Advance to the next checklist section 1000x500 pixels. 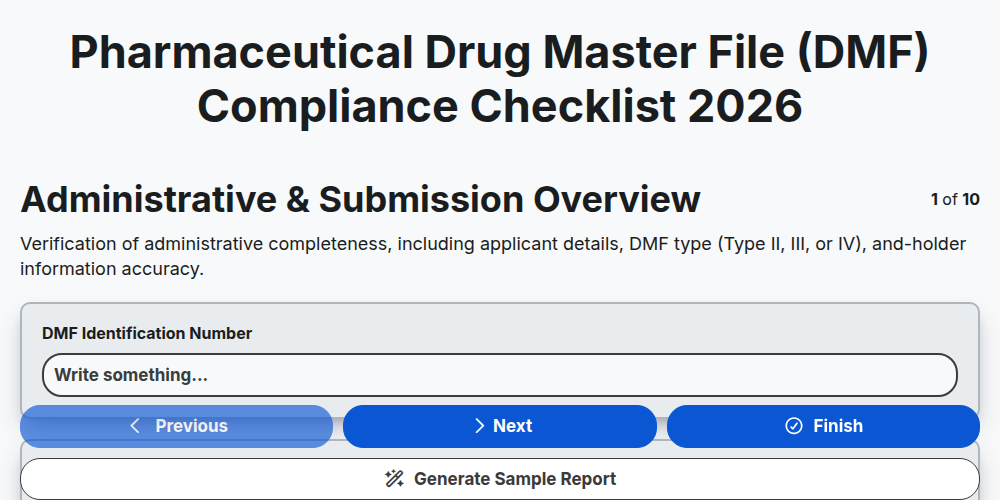(500, 426)
